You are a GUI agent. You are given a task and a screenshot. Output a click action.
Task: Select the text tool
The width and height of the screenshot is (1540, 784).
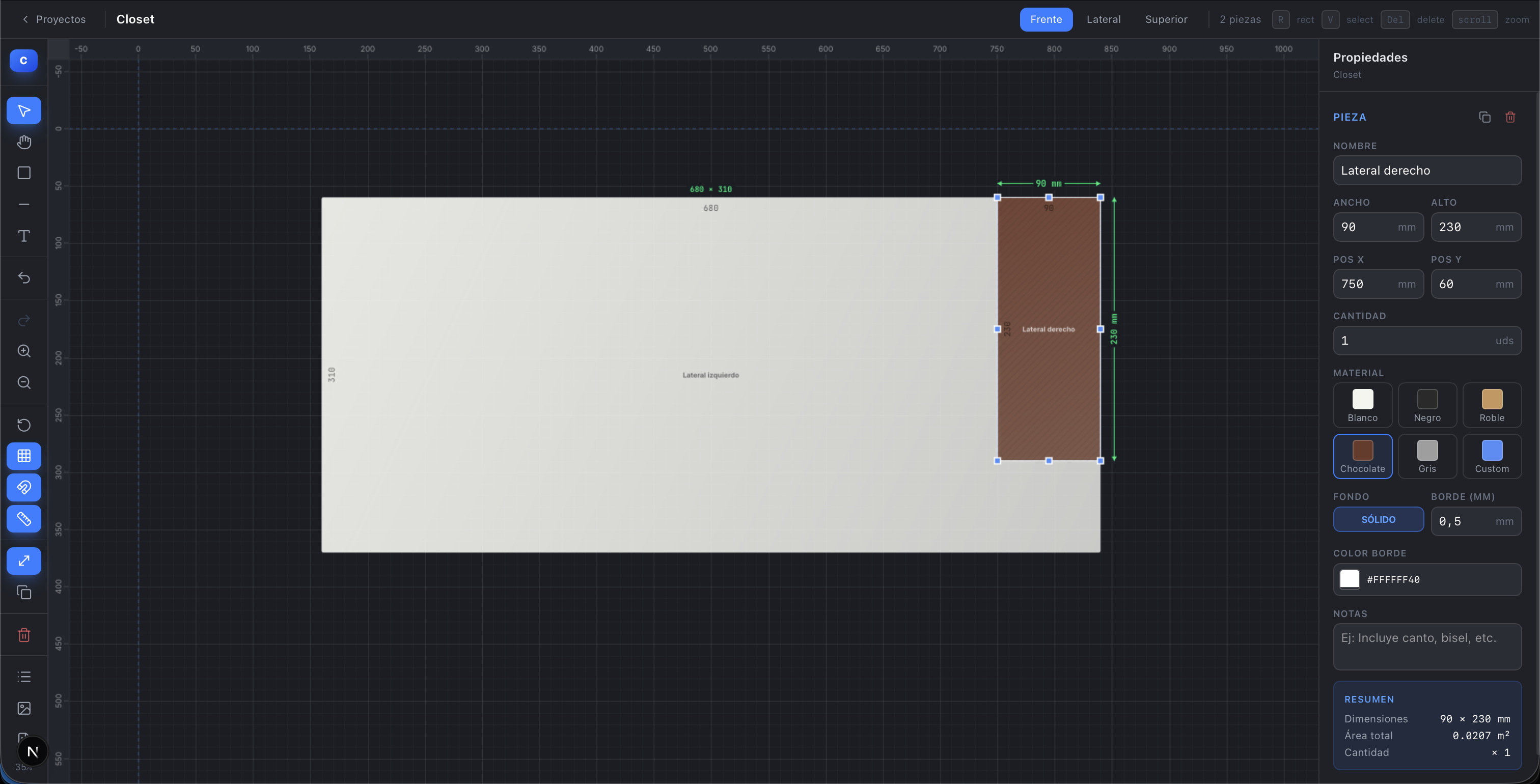(x=24, y=235)
